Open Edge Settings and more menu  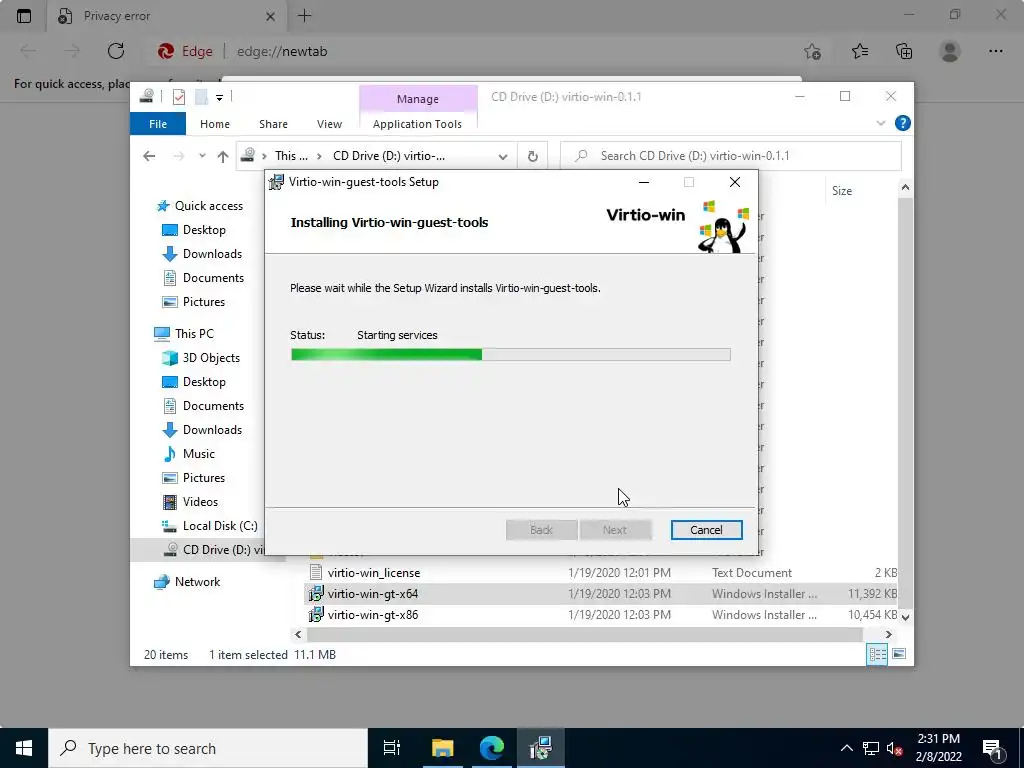point(995,51)
